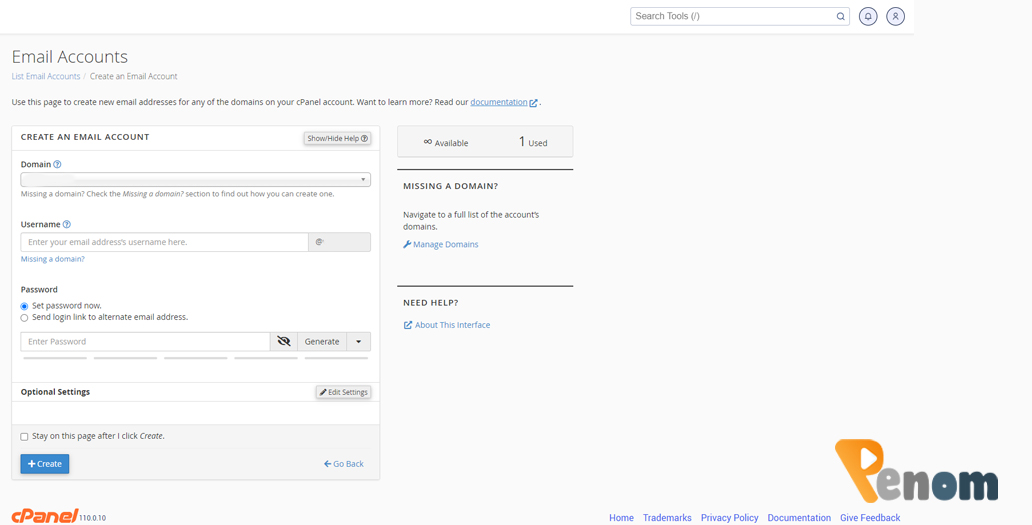Viewport: 1032px width, 525px height.
Task: Click the search magnifier icon
Action: pyautogui.click(x=840, y=16)
